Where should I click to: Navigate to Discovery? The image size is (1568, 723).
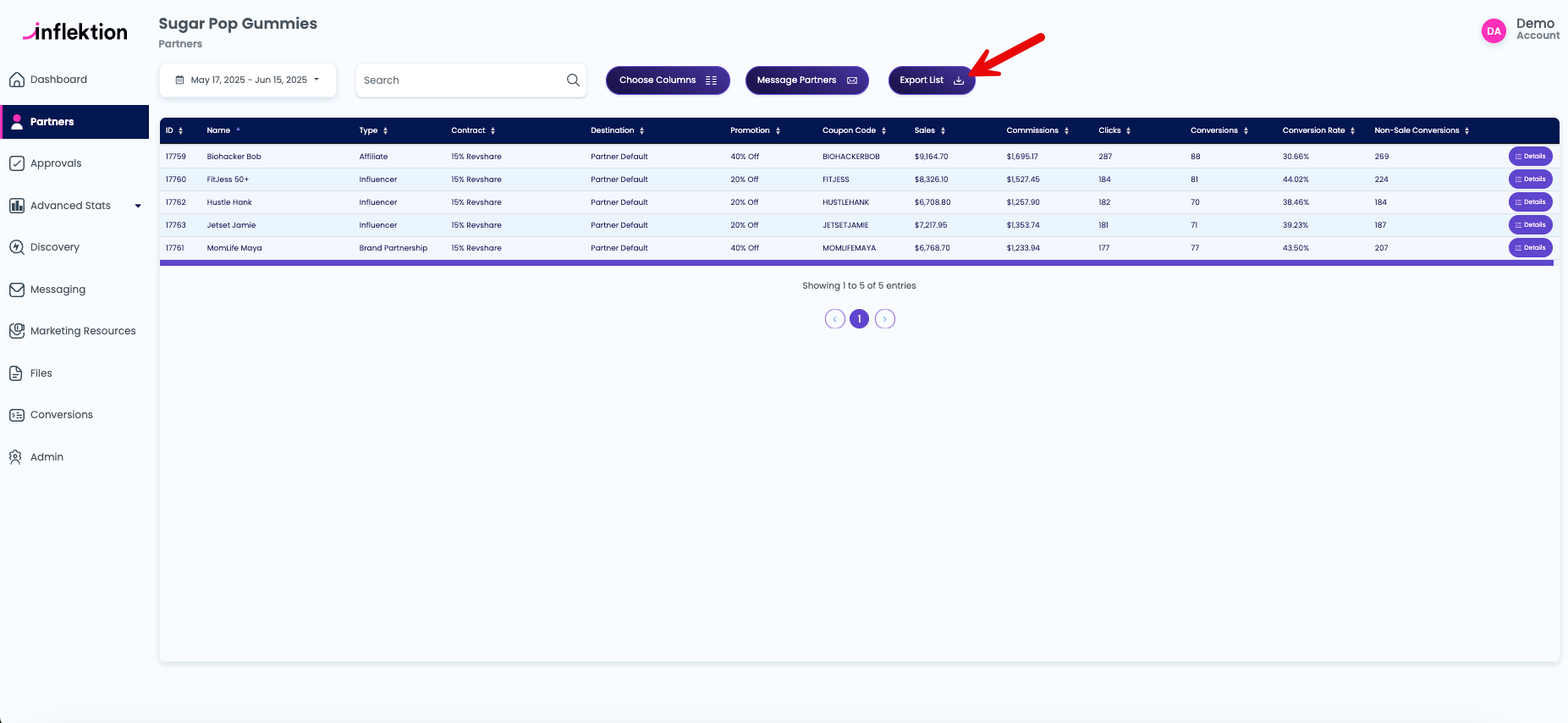(55, 247)
